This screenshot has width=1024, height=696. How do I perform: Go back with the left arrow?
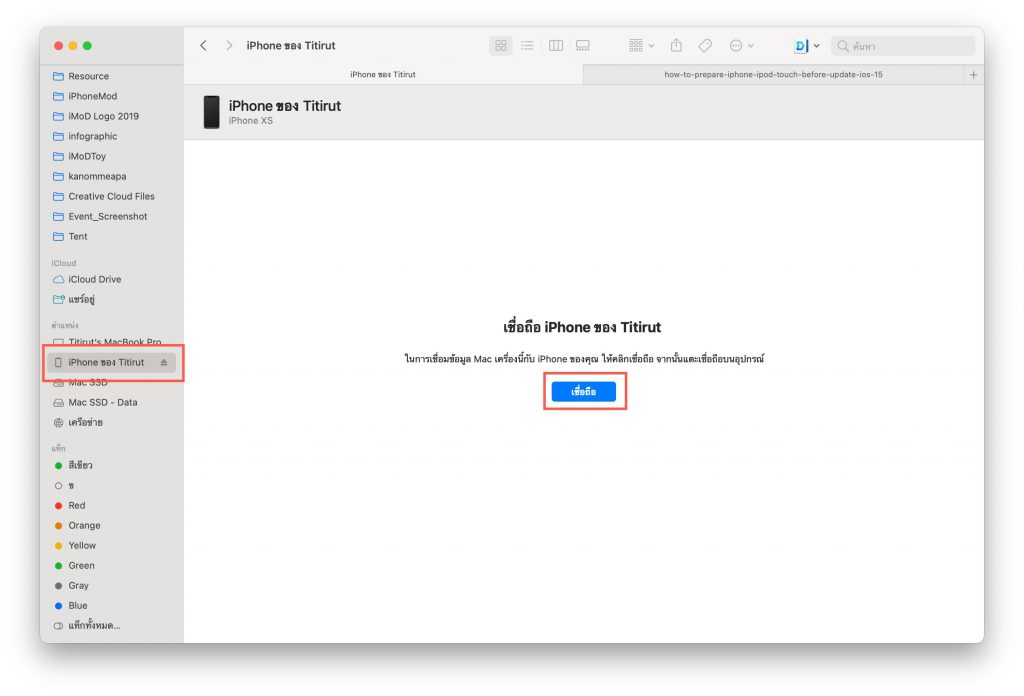click(204, 46)
